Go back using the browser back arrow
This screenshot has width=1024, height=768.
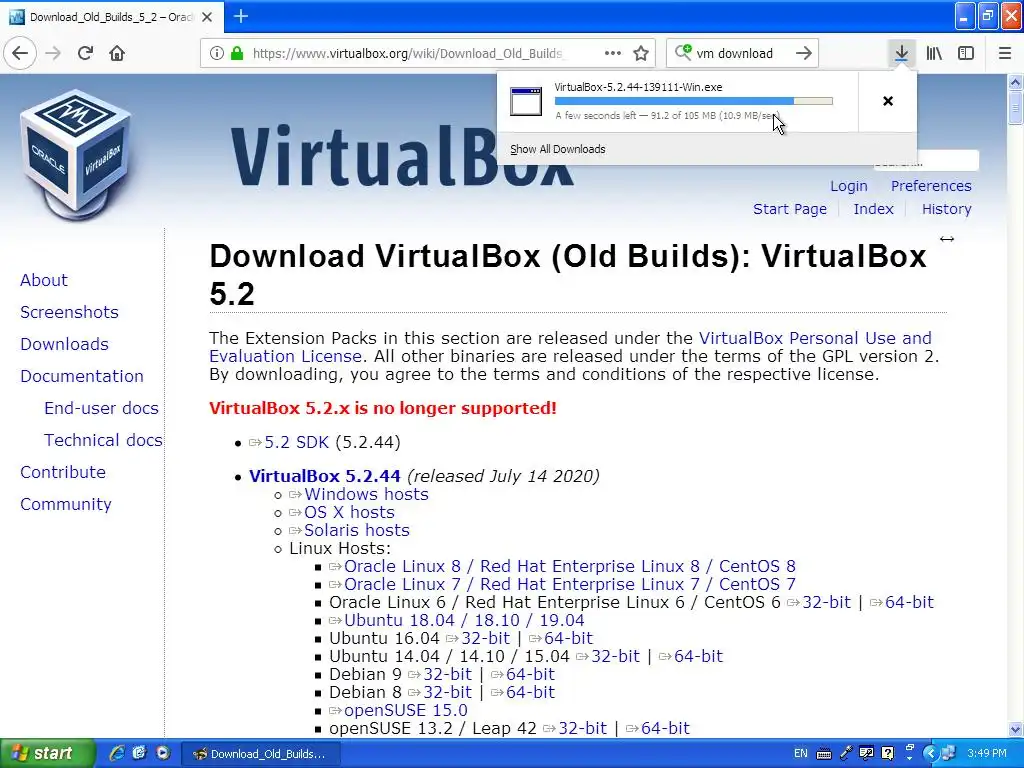(x=20, y=53)
